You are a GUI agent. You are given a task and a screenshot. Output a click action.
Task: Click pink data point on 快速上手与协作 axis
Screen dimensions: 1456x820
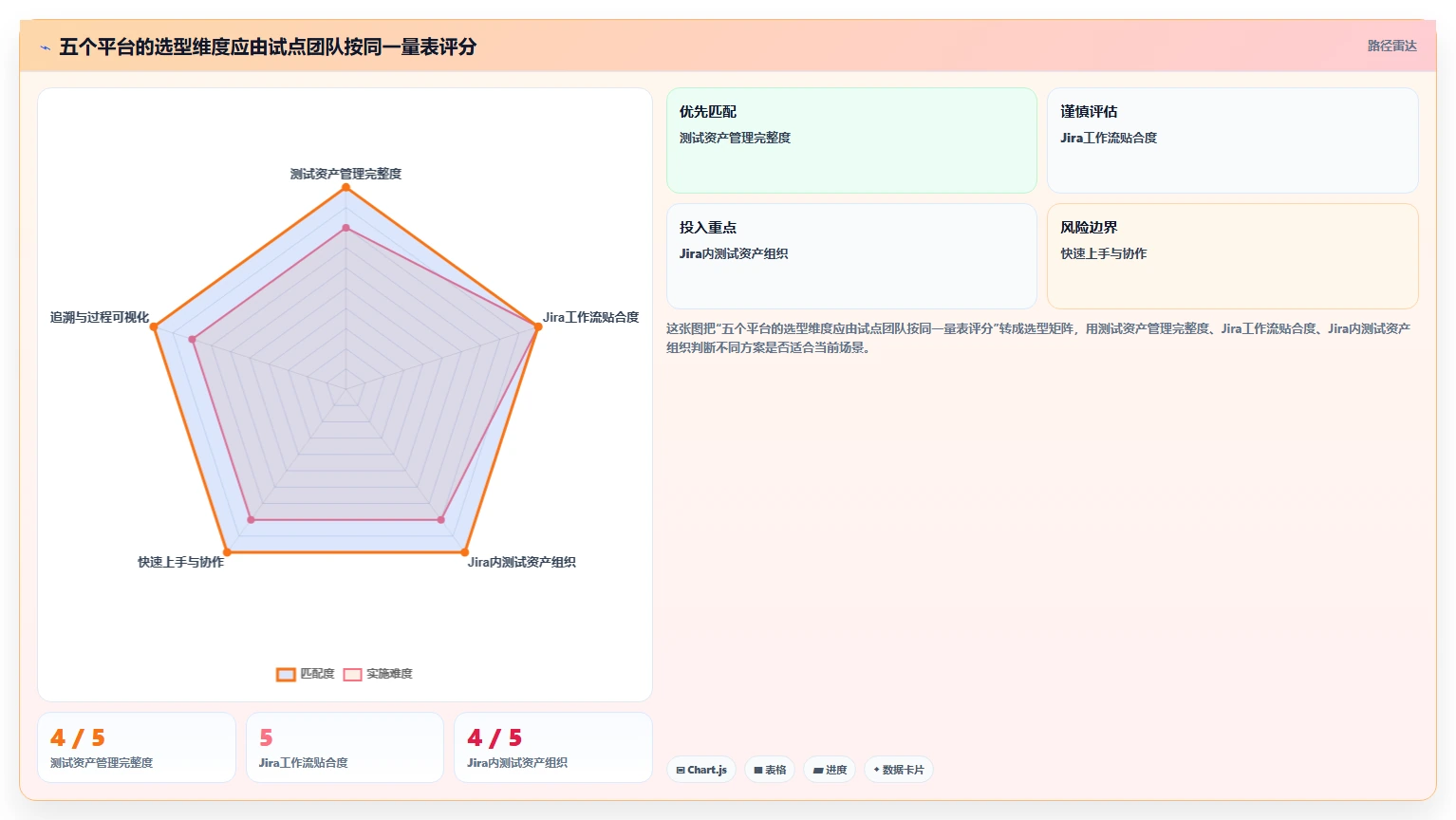[x=251, y=520]
